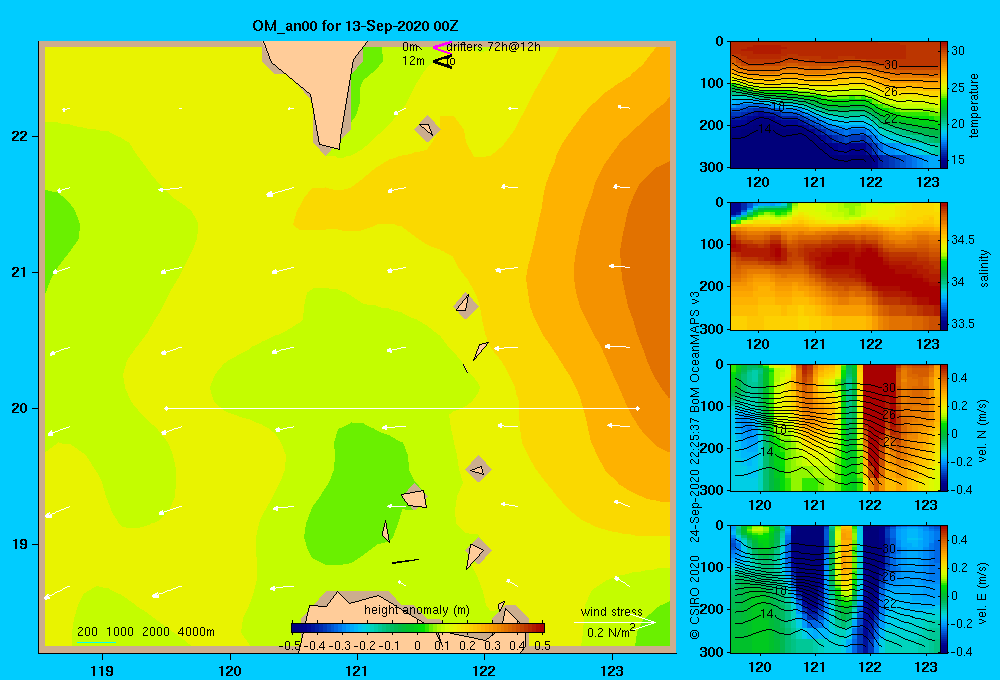Click the title "OM_an00 for 13-Sep-2020 00Z"
Image resolution: width=1000 pixels, height=680 pixels.
pyautogui.click(x=355, y=26)
